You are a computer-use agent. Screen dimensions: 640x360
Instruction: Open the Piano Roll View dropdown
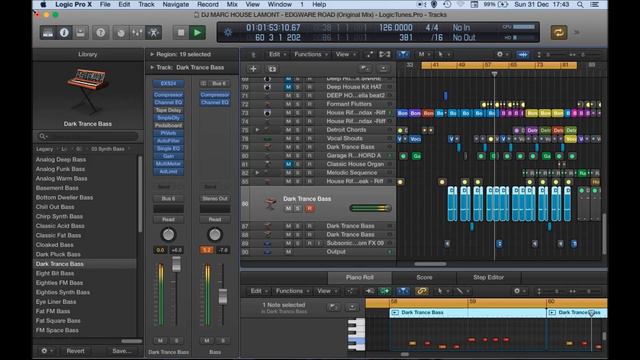click(x=327, y=291)
